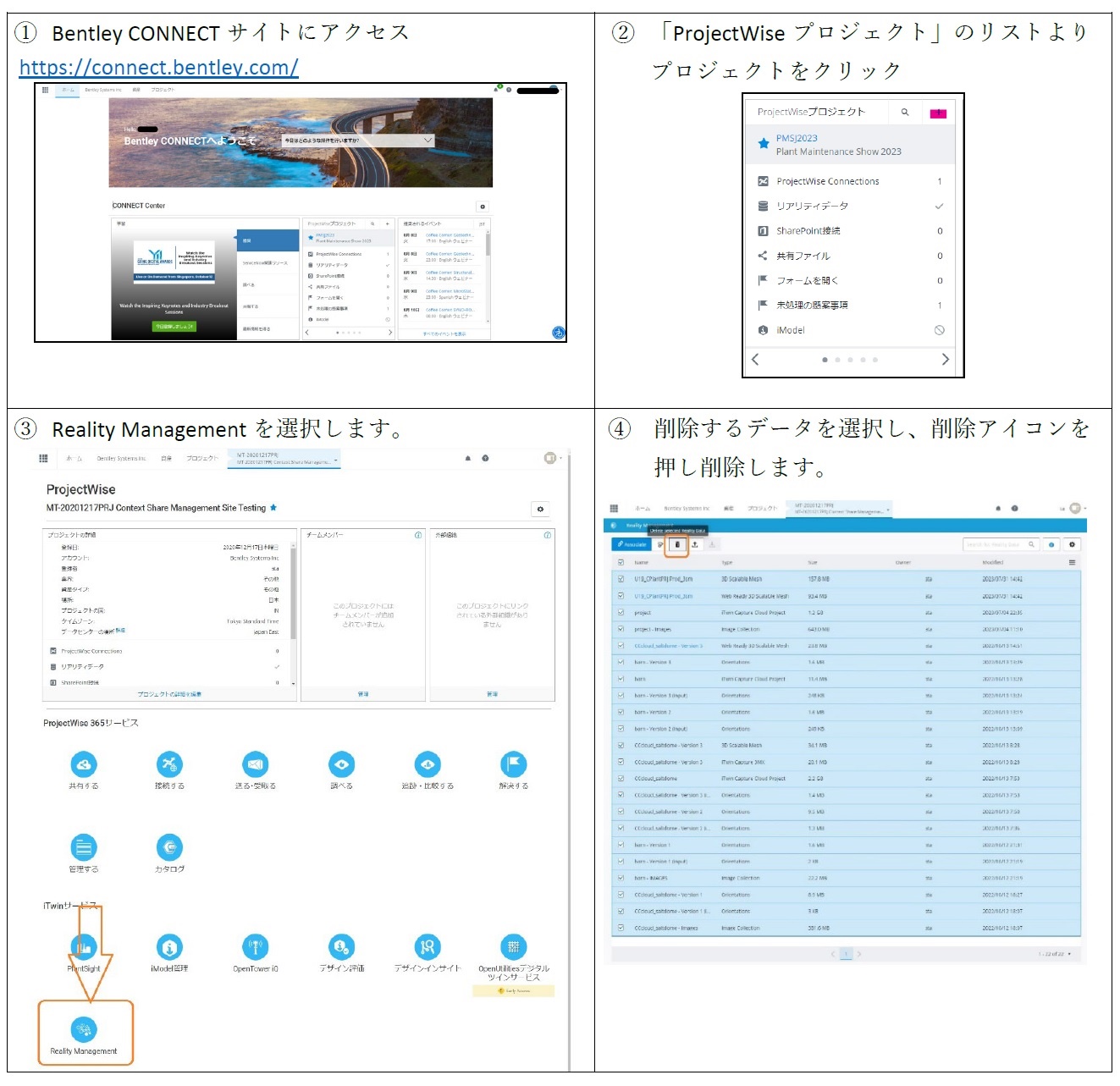Viewport: 1120px width, 1086px height.
Task: Click 管理 link under 外部組織 panel
Action: (x=492, y=694)
